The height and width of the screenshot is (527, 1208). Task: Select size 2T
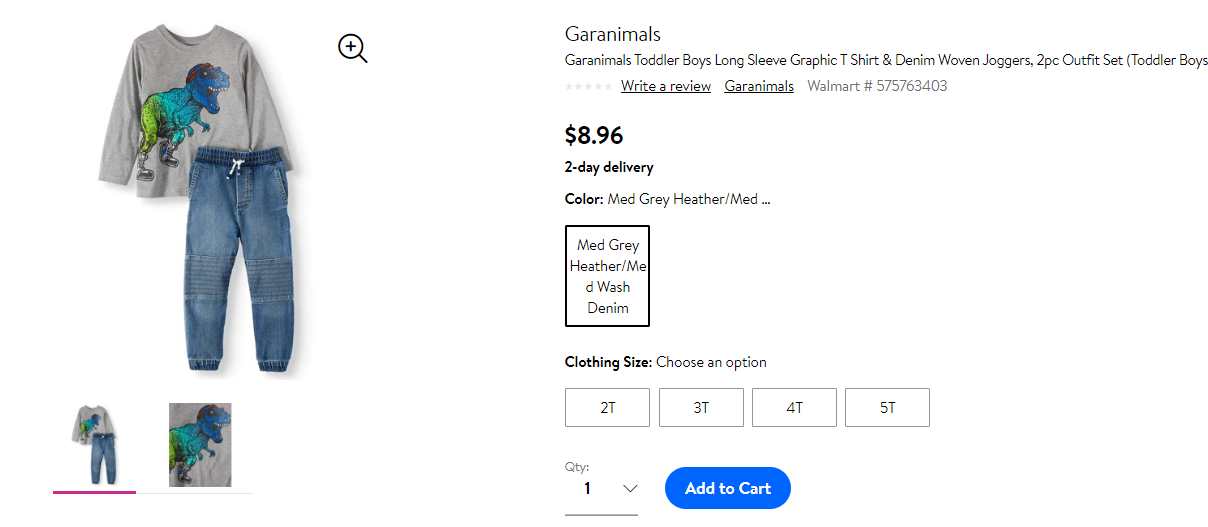(608, 407)
